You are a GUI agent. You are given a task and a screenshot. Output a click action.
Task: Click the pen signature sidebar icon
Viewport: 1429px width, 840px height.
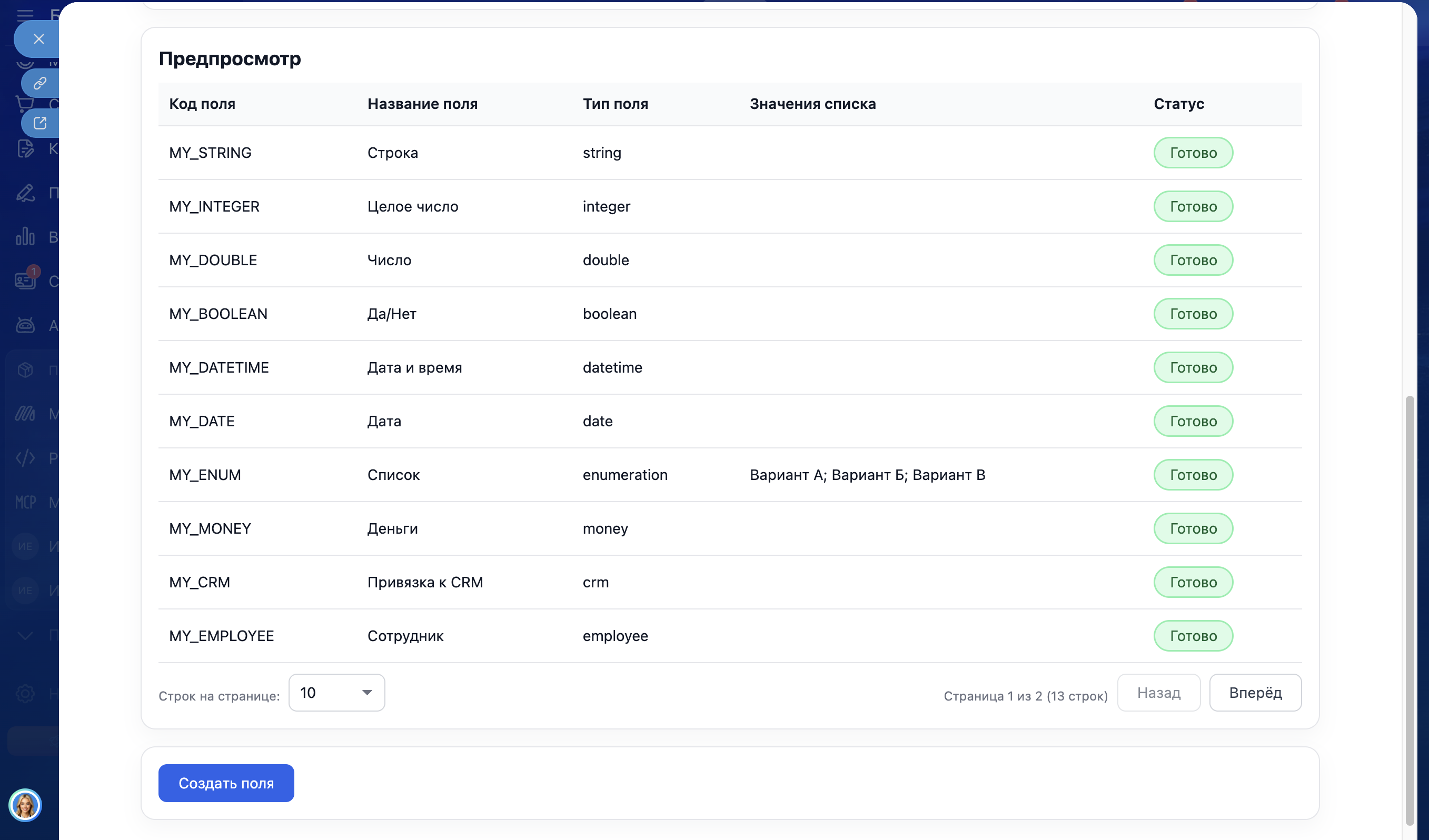(x=25, y=193)
